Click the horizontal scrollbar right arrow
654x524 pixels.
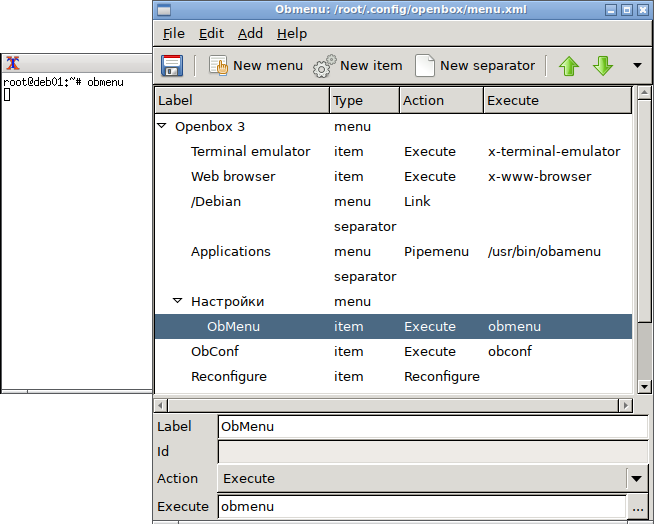pos(625,405)
